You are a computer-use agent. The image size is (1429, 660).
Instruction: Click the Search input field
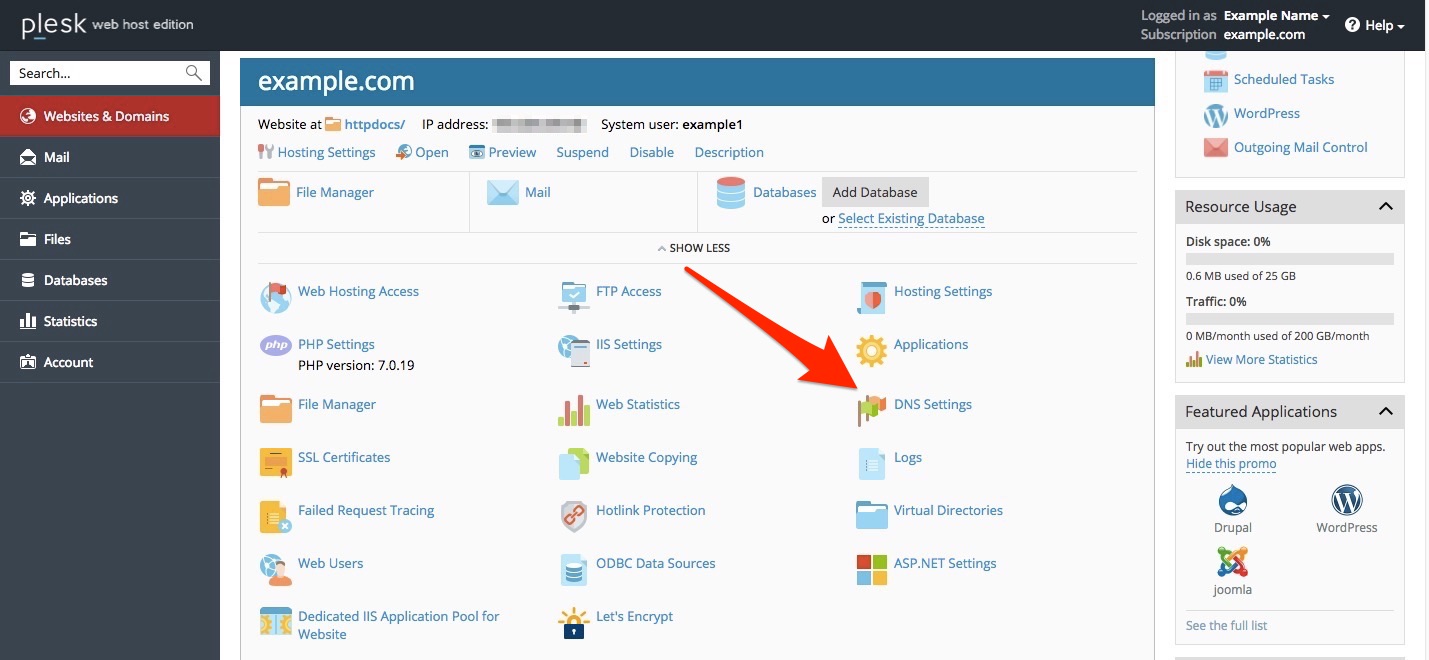click(x=110, y=73)
